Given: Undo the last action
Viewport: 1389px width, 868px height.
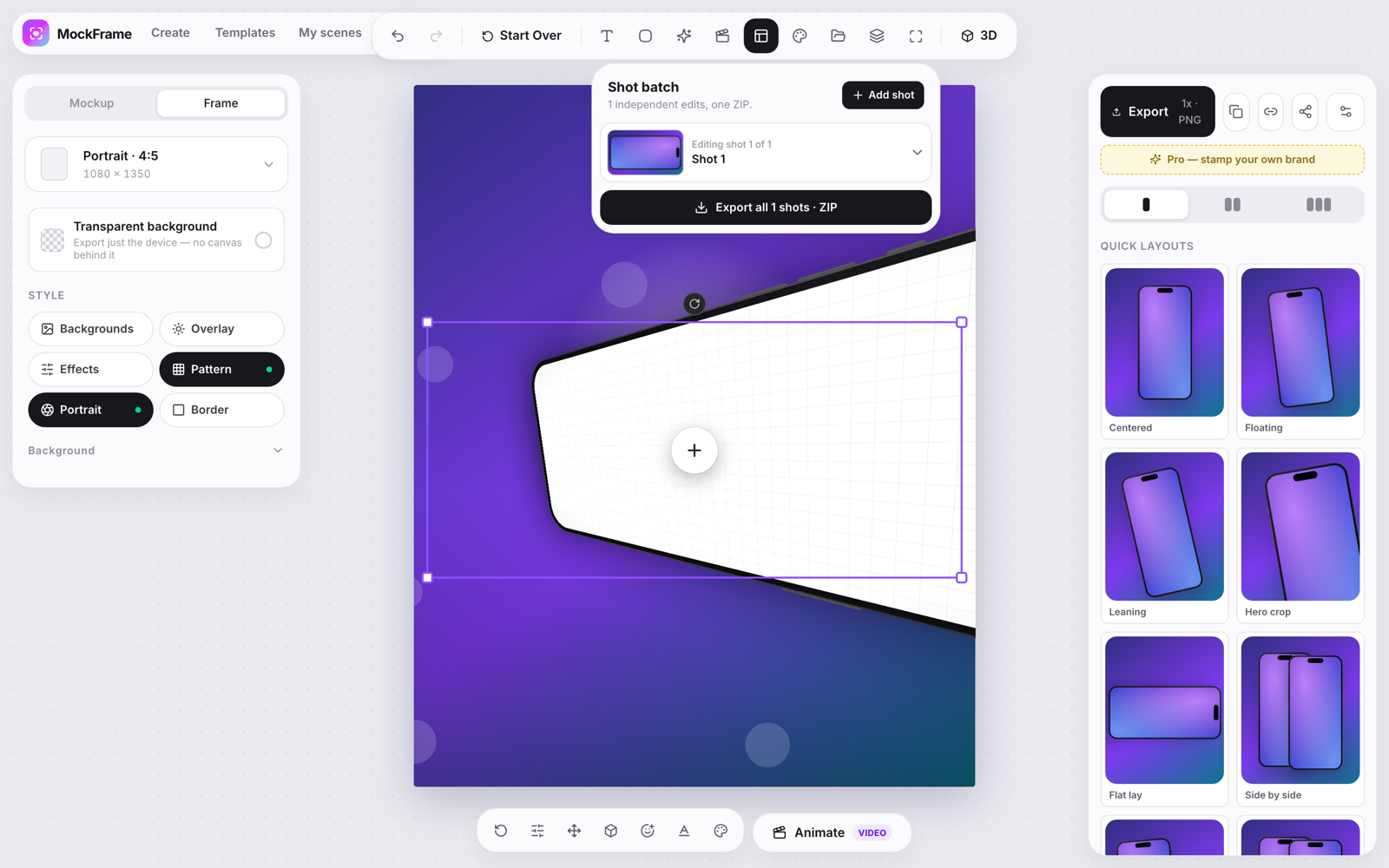Looking at the screenshot, I should point(398,36).
